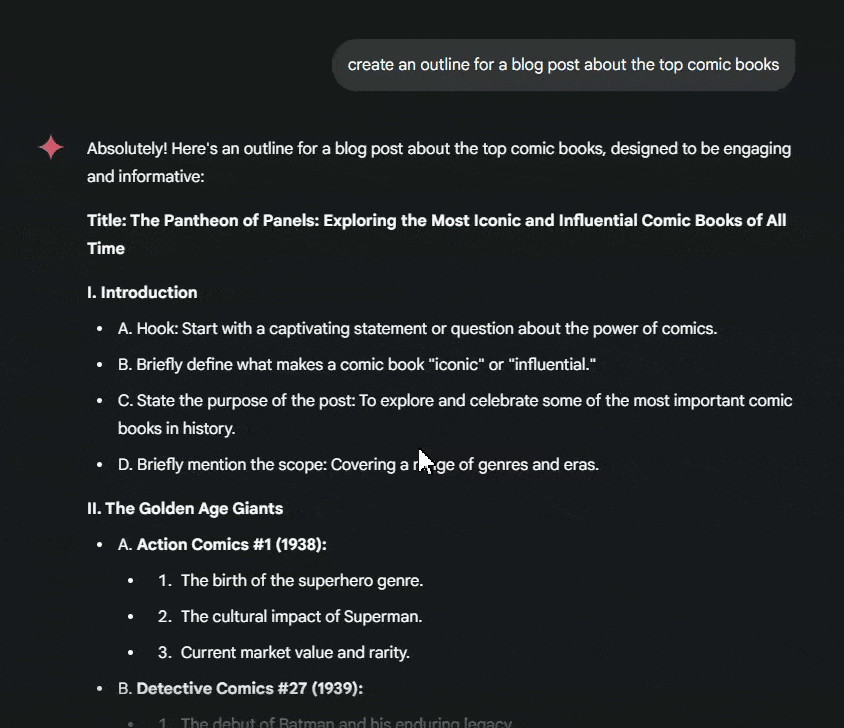Screen dimensions: 844x728
Task: Select the "B. Briefly define" bullet line
Action: pos(357,365)
